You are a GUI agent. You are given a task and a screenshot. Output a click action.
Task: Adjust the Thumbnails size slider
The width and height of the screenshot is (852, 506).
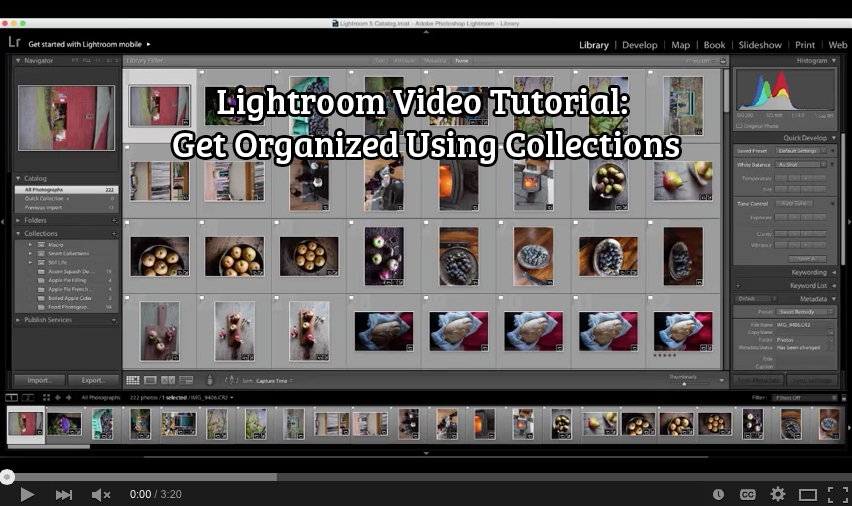pos(684,384)
